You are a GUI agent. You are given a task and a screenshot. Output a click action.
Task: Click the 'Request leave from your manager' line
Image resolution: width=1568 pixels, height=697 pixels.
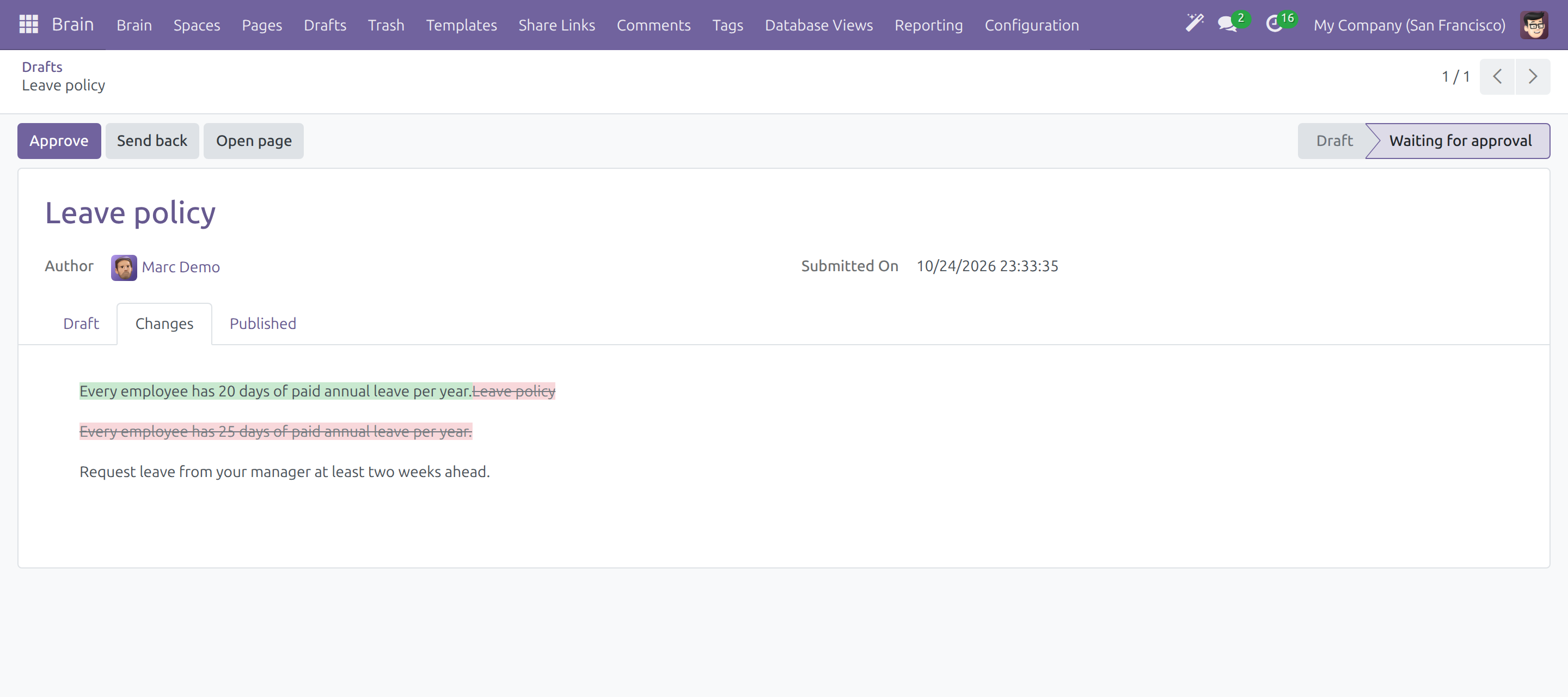pyautogui.click(x=285, y=472)
